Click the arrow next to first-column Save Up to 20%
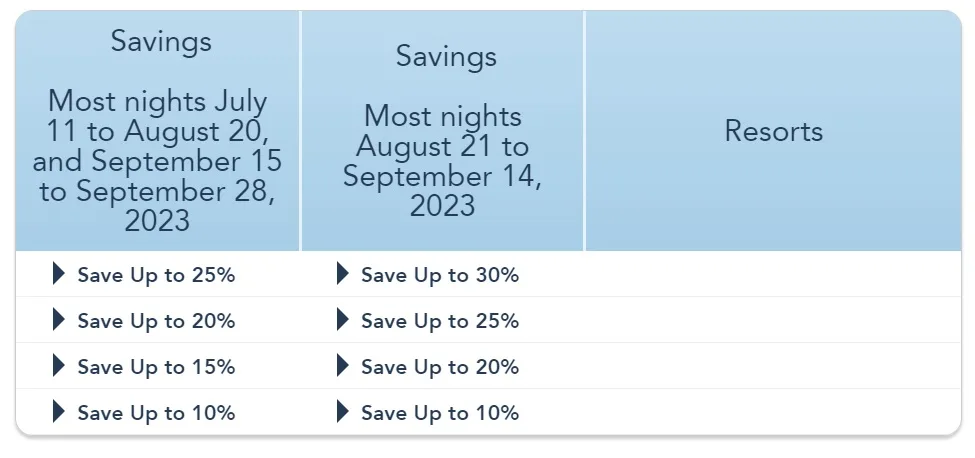The height and width of the screenshot is (458, 975). [58, 319]
